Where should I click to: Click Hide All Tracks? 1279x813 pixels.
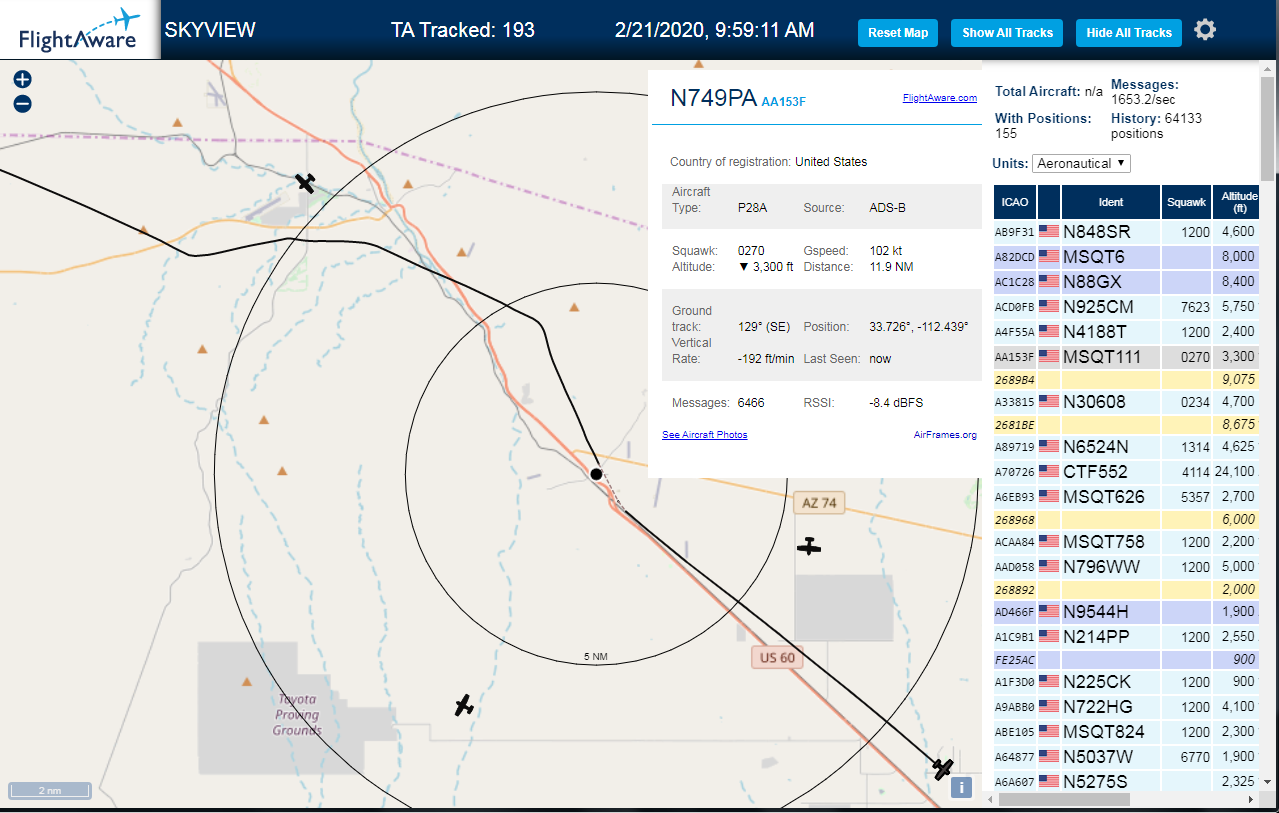tap(1129, 33)
